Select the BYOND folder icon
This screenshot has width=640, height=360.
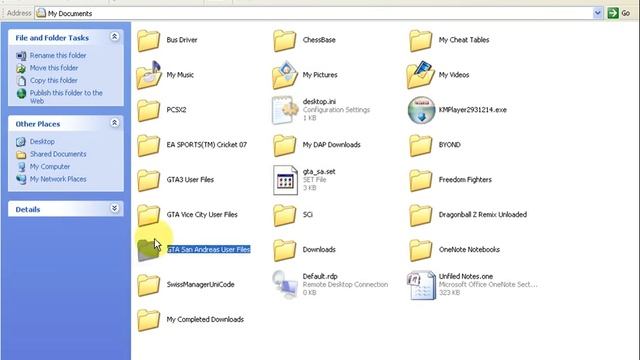(x=421, y=145)
